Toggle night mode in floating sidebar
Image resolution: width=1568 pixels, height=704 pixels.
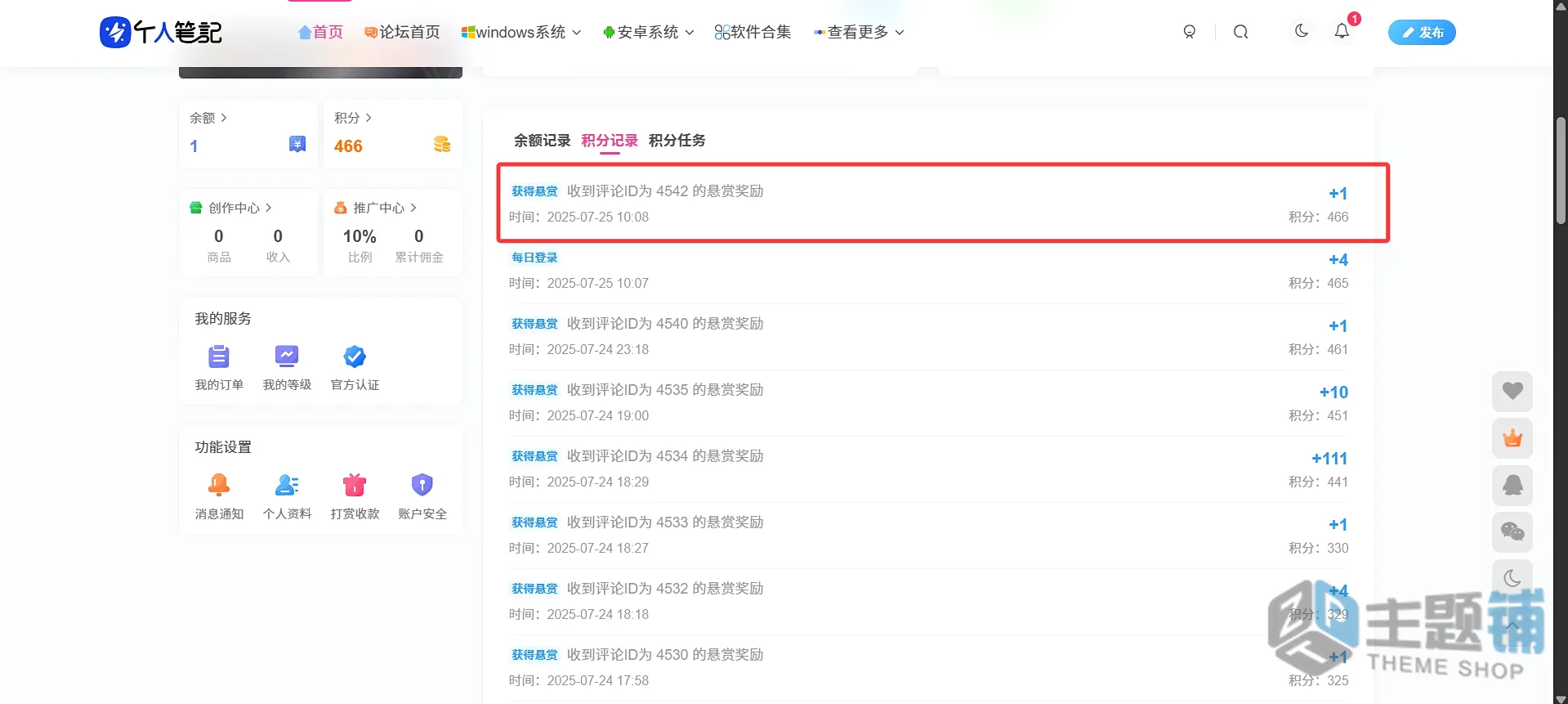(x=1512, y=578)
